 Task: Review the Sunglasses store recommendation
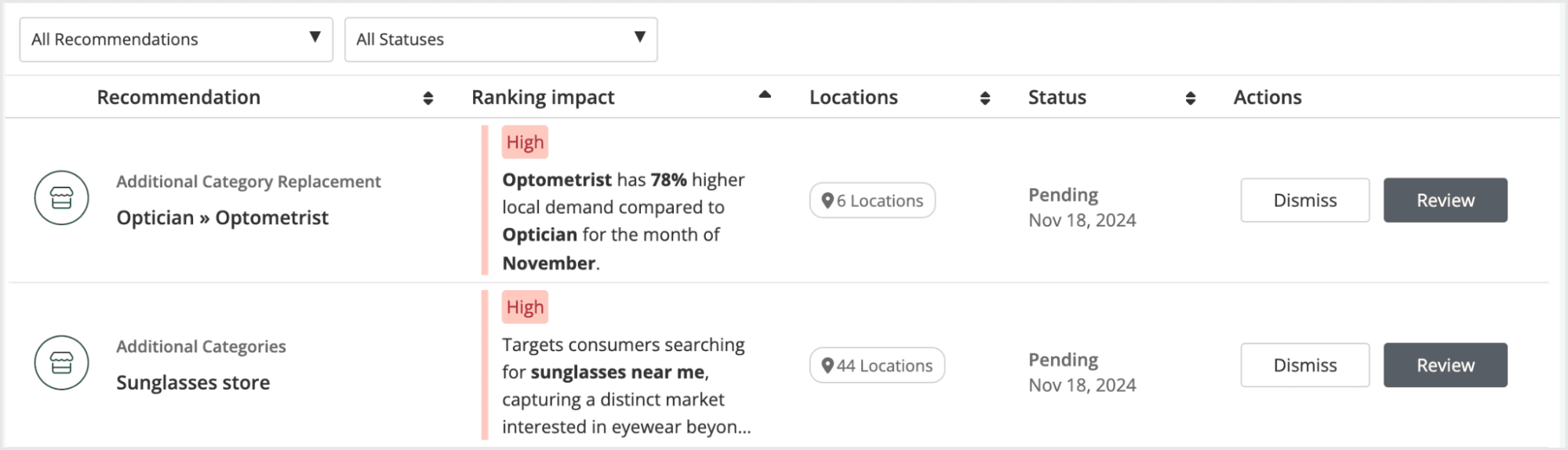[1445, 365]
